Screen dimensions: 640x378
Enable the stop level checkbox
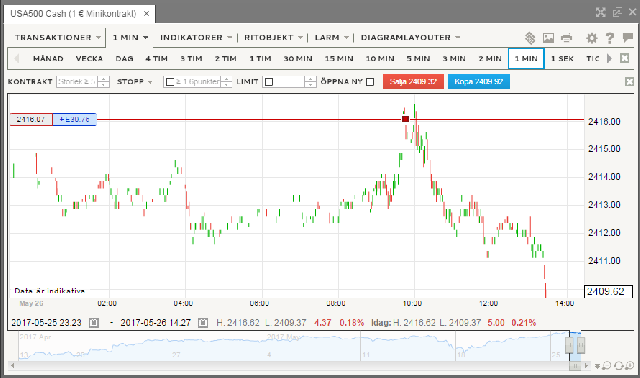pos(171,82)
